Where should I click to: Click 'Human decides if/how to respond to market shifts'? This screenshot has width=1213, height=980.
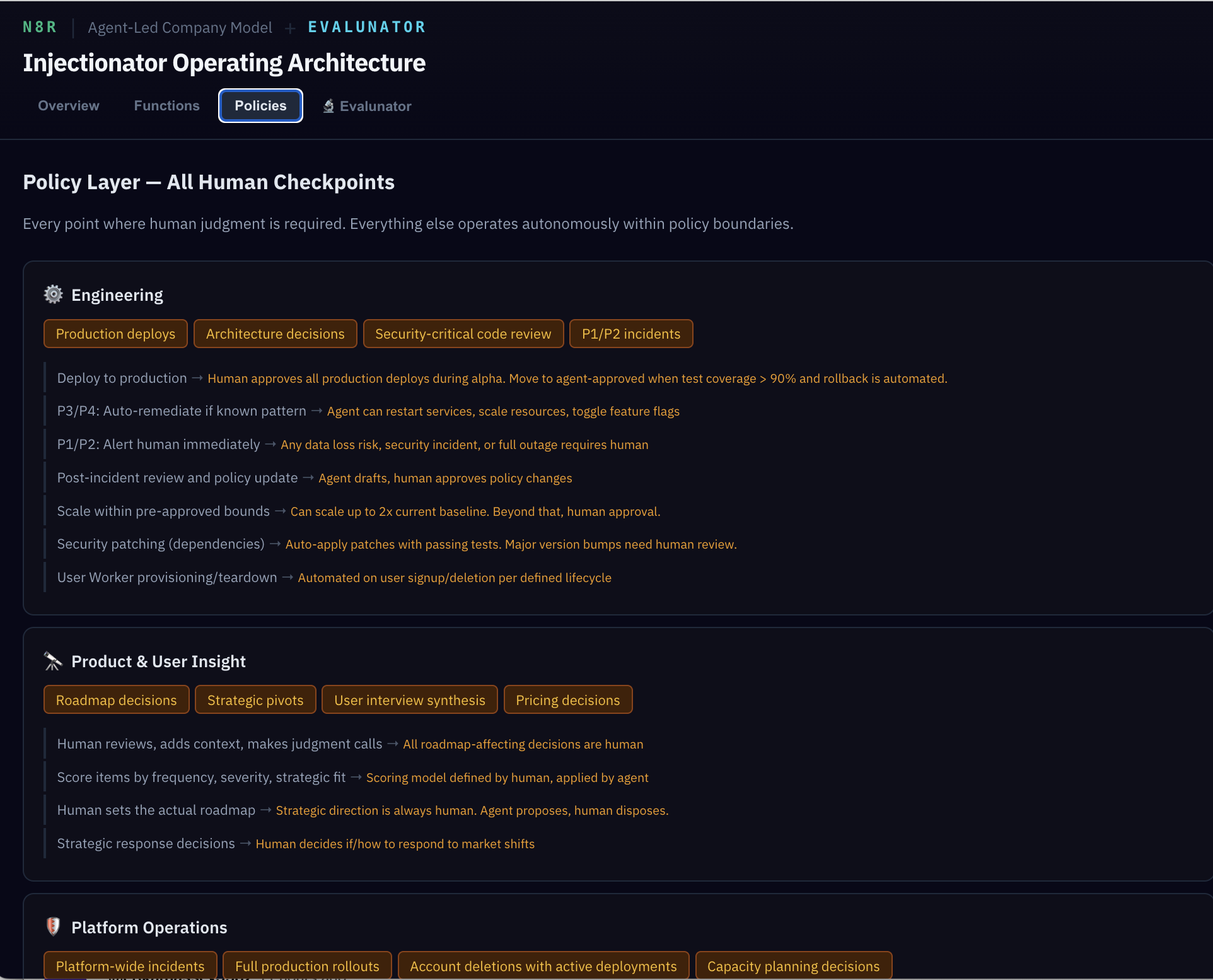pyautogui.click(x=395, y=844)
